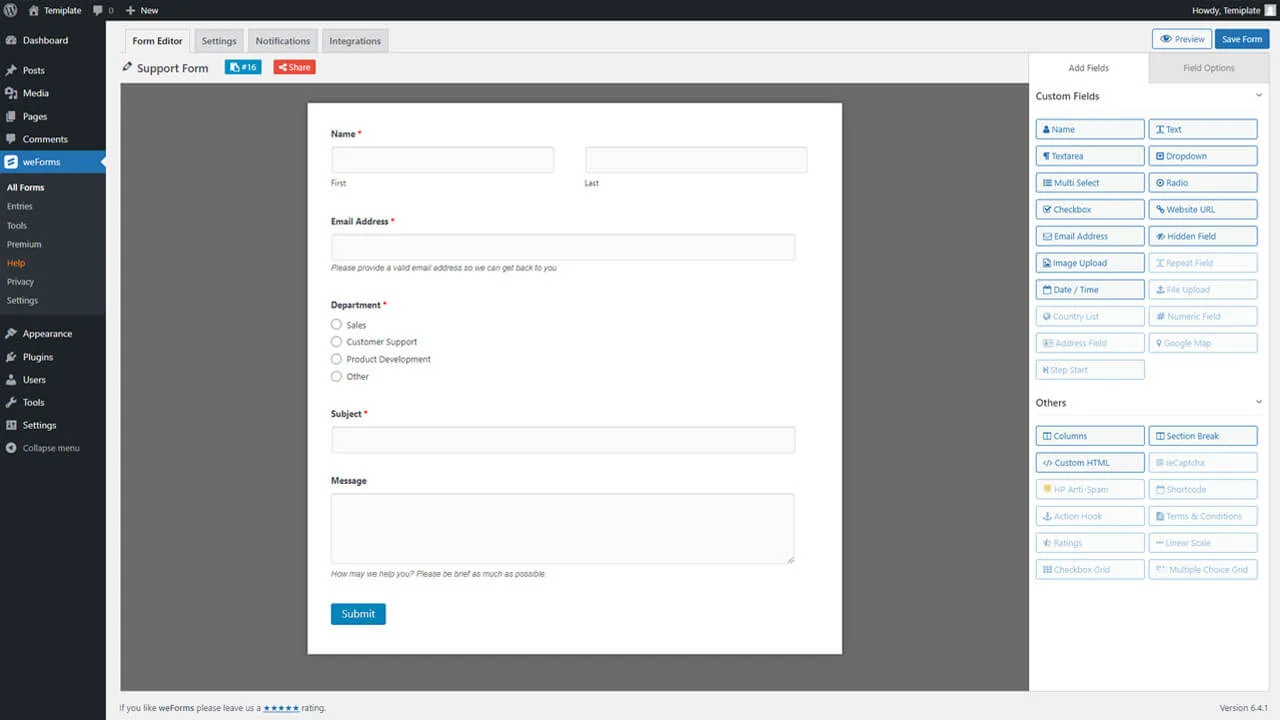Copy the form shortcode #16
Image resolution: width=1280 pixels, height=720 pixels.
tap(243, 67)
